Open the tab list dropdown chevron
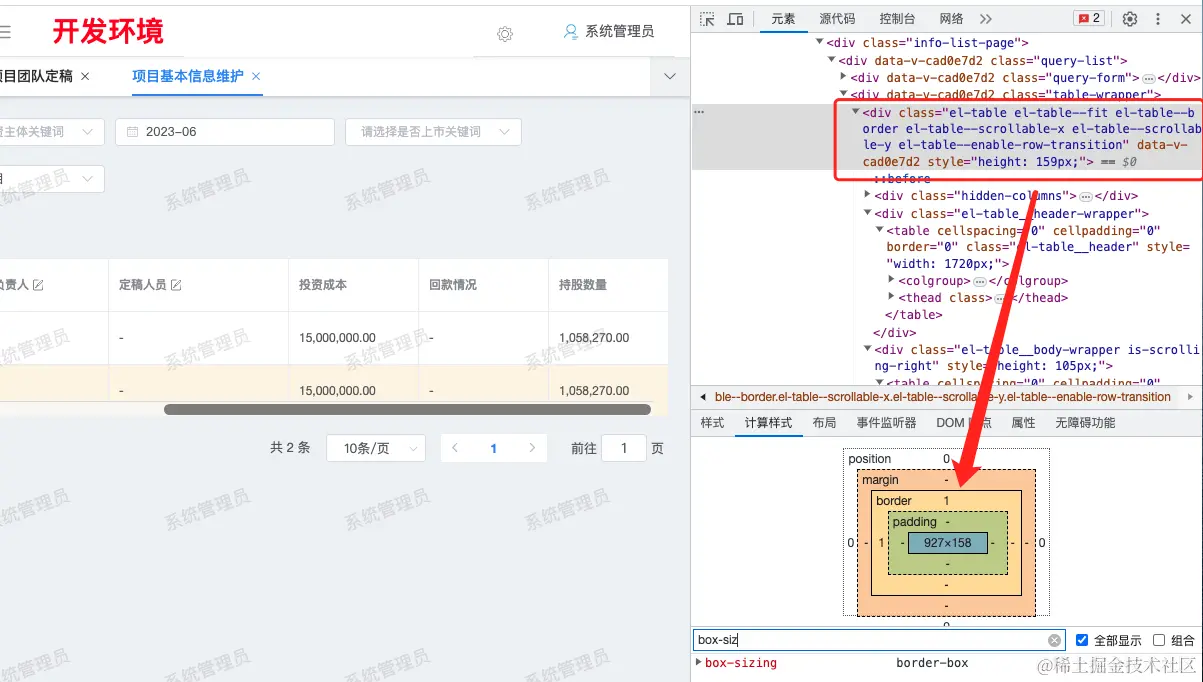The height and width of the screenshot is (682, 1203). (670, 76)
